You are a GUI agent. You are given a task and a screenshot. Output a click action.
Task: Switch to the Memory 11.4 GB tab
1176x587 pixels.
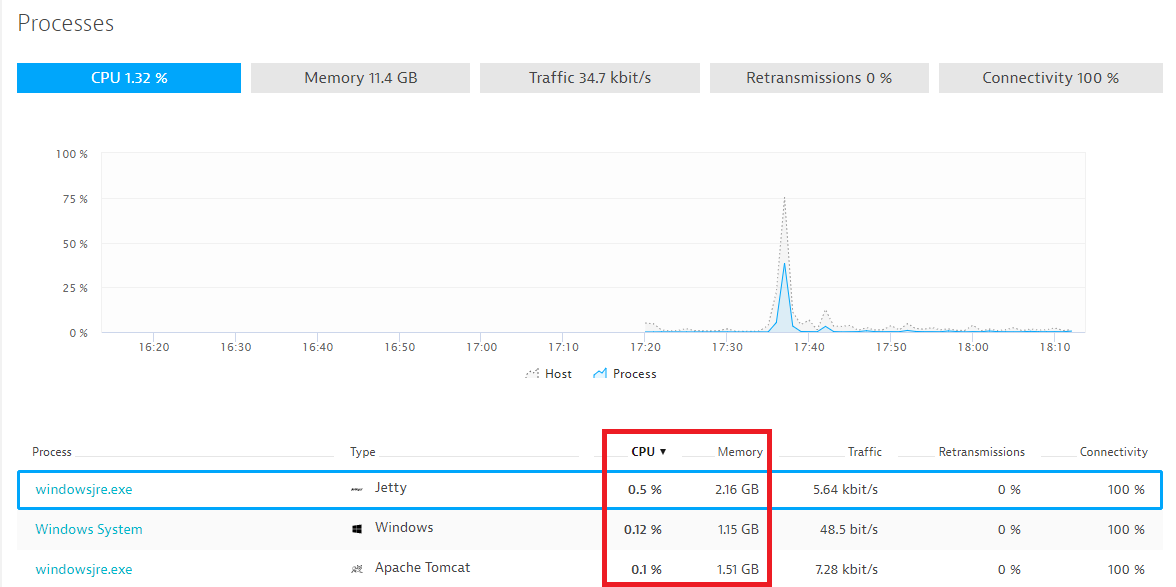[360, 78]
